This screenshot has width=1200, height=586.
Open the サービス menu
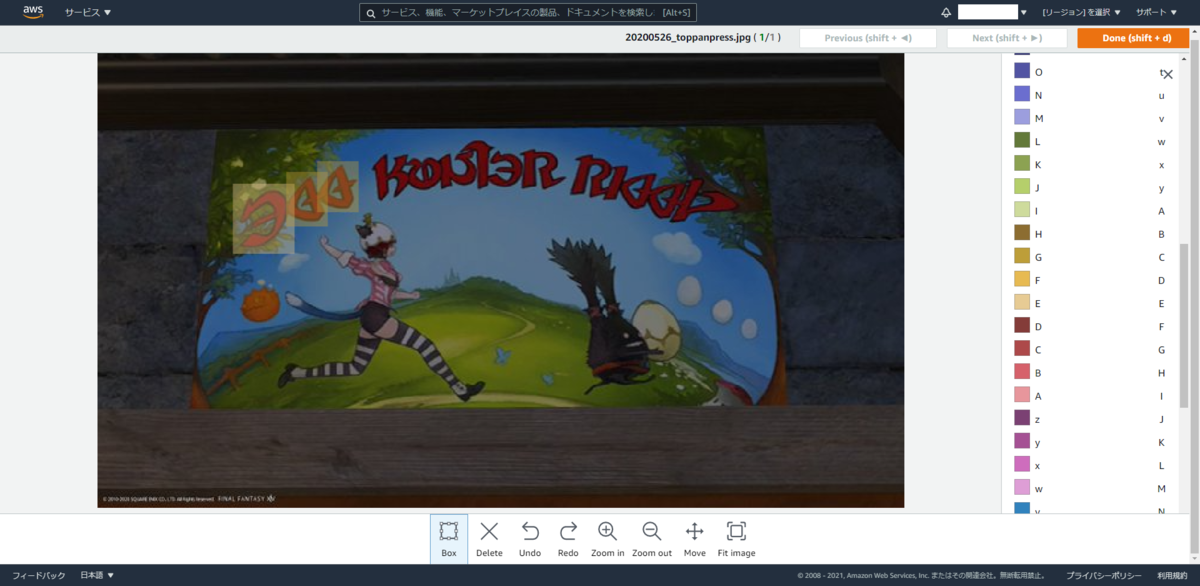(x=88, y=12)
